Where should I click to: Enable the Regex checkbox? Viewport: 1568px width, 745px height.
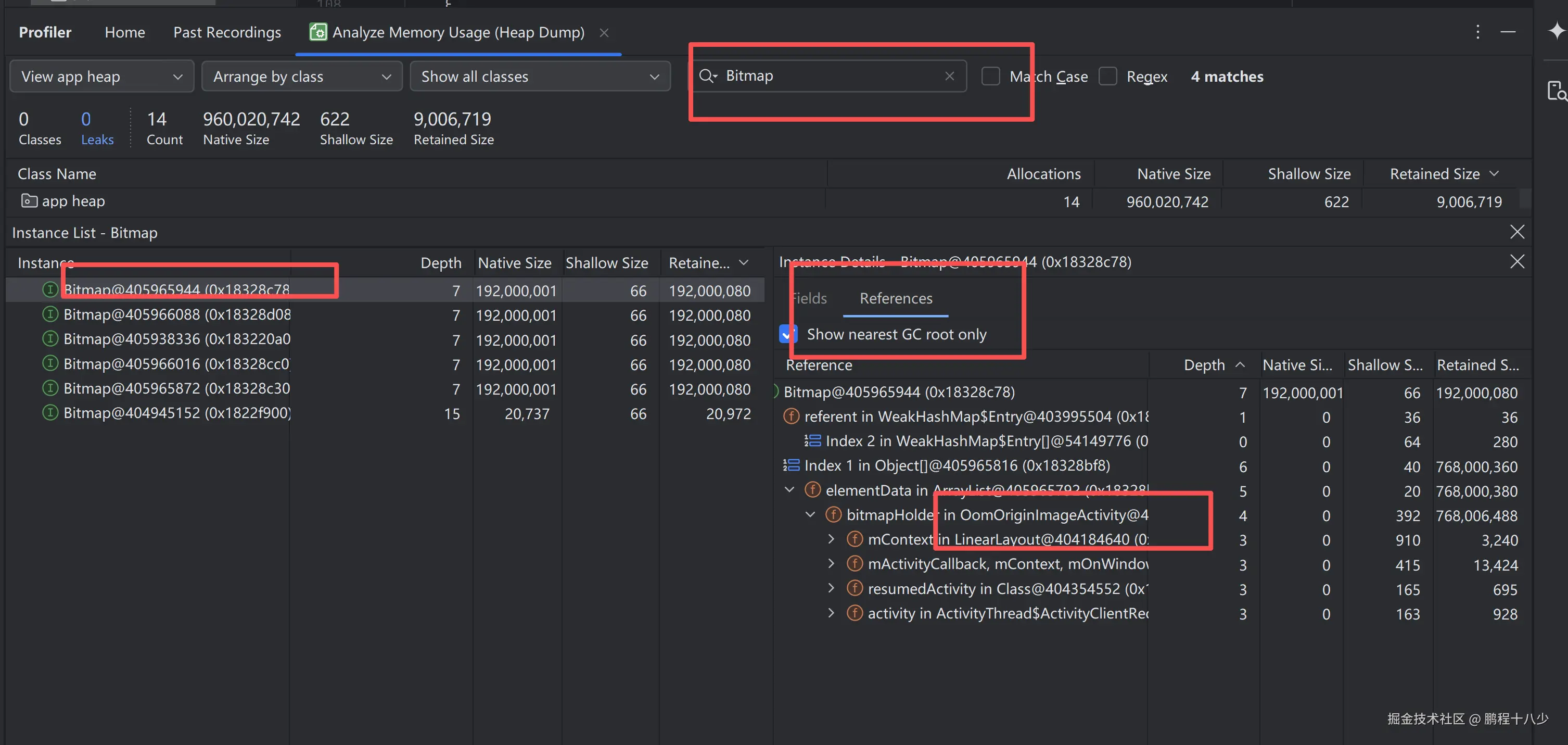click(1107, 77)
